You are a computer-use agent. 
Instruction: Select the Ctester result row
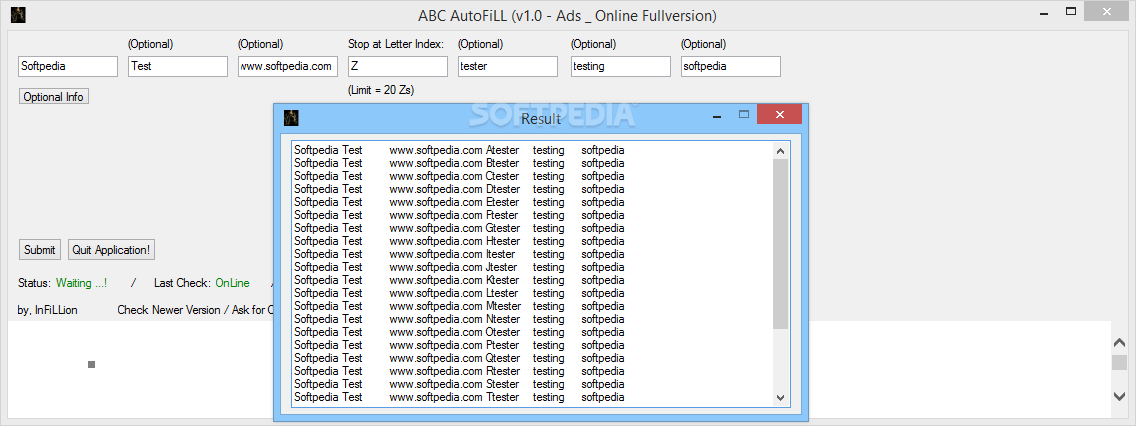point(459,176)
